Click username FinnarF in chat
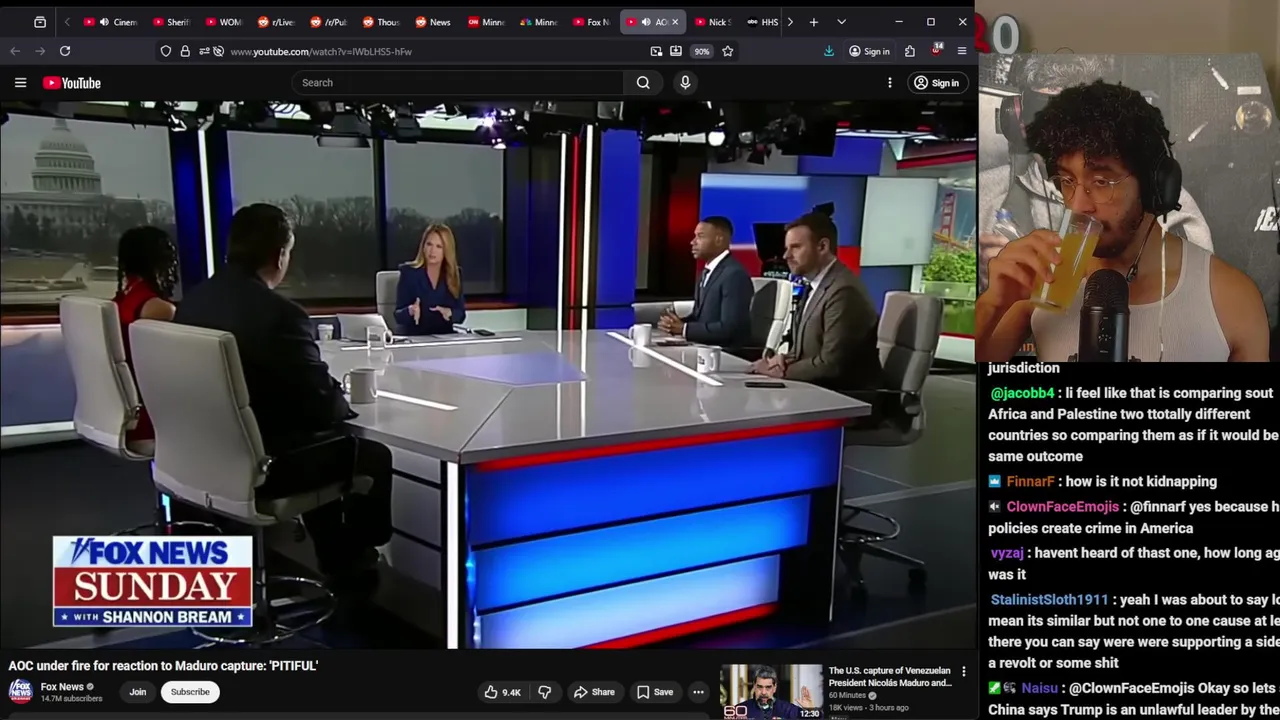The image size is (1280, 720). pyautogui.click(x=1030, y=481)
